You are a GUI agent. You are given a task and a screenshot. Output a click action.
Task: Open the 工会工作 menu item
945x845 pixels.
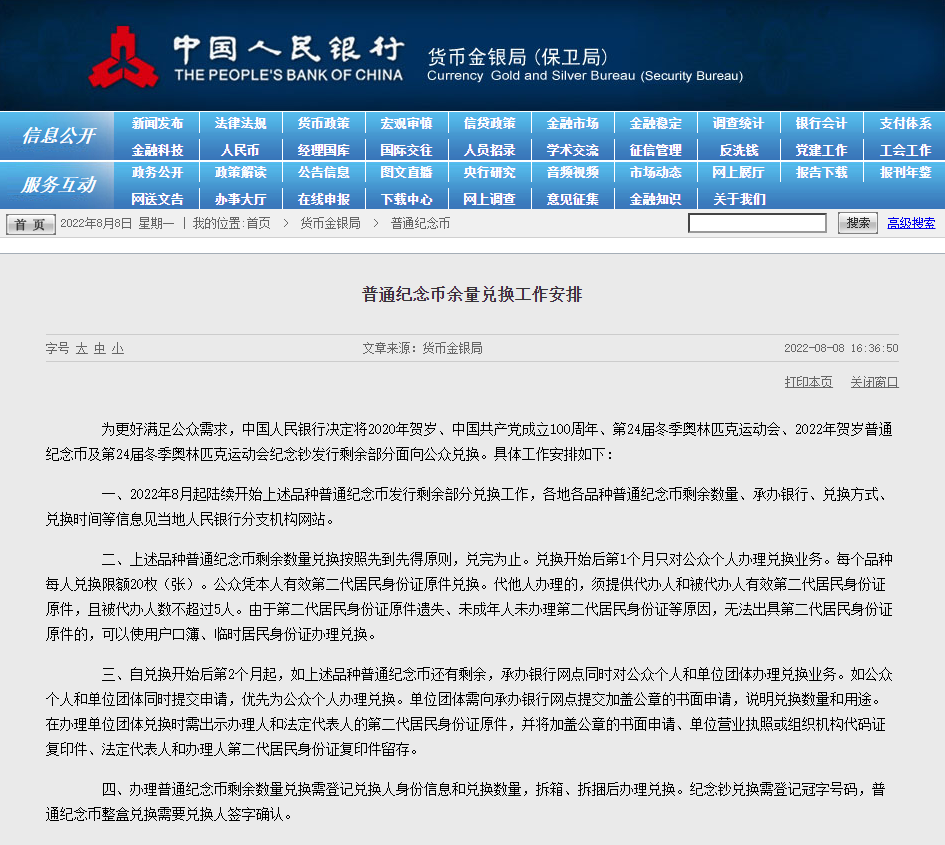(x=905, y=150)
